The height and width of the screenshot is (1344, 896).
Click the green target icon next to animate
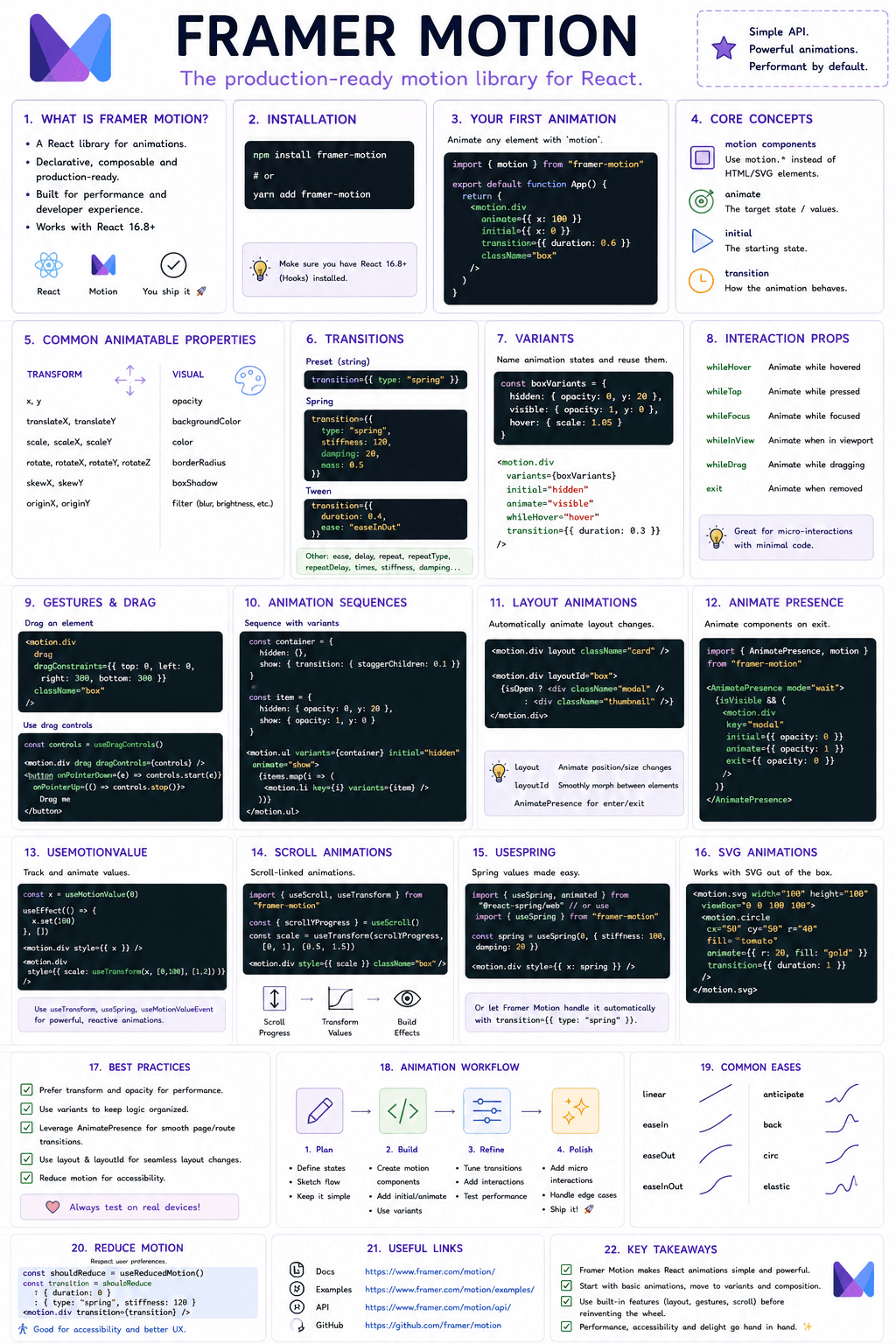point(702,201)
